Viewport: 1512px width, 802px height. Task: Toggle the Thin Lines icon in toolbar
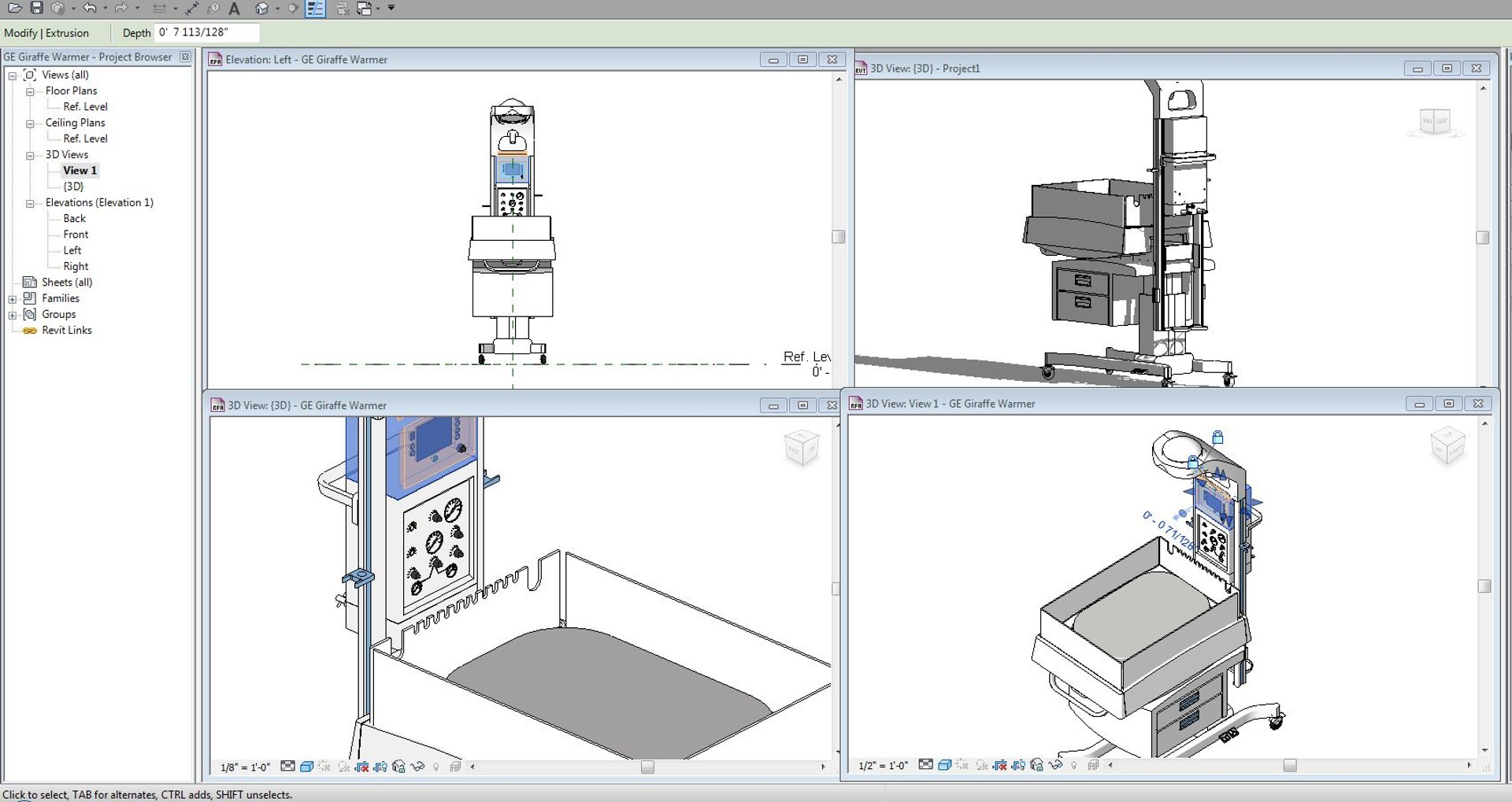(x=315, y=9)
